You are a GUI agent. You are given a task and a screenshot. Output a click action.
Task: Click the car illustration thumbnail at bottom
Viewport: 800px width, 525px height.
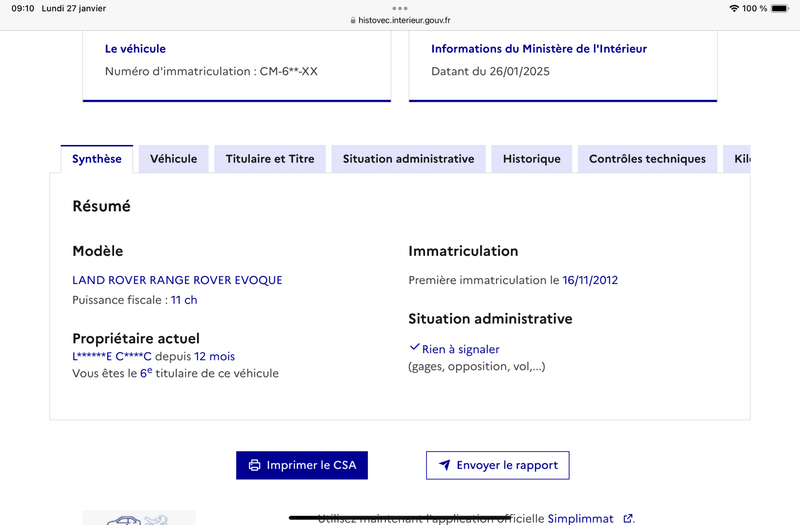point(139,518)
